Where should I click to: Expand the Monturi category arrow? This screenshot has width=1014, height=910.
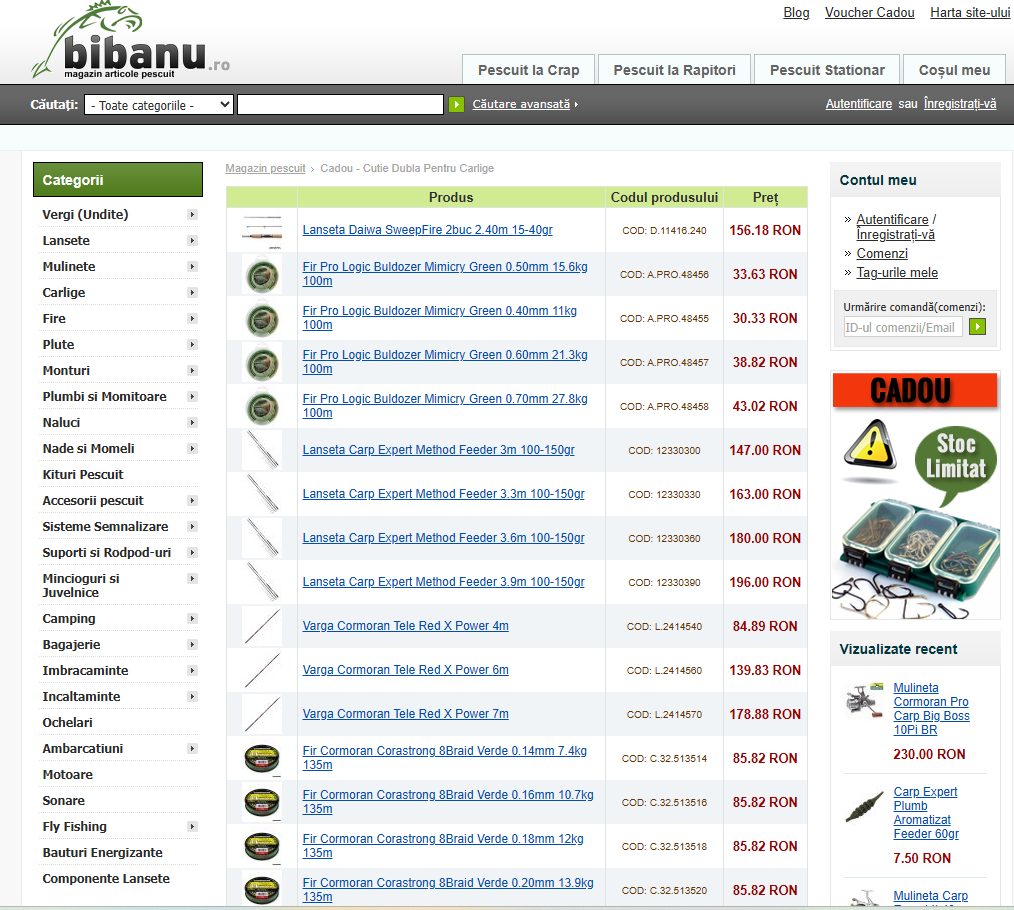point(192,371)
